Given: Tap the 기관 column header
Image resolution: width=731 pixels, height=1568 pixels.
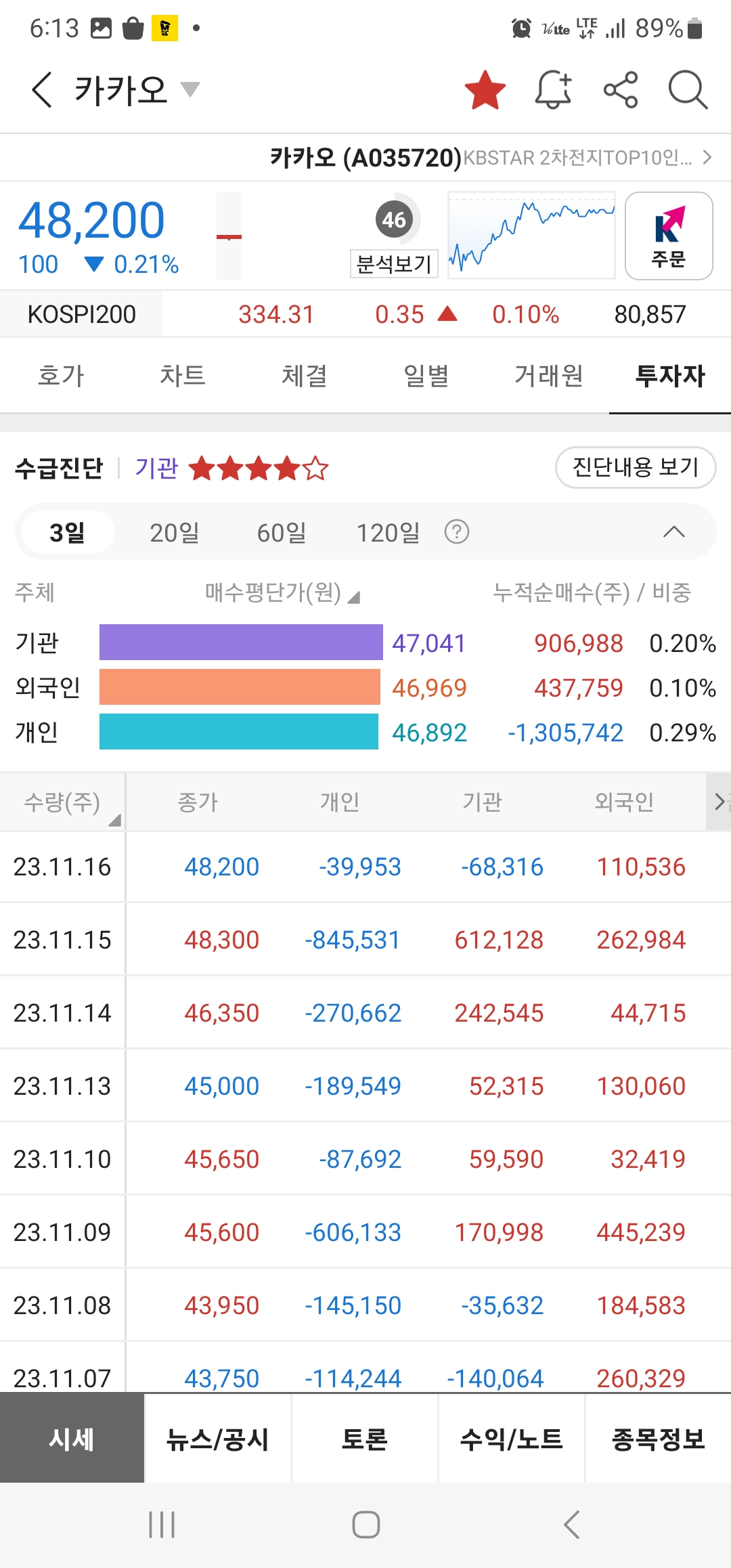Looking at the screenshot, I should click(482, 802).
